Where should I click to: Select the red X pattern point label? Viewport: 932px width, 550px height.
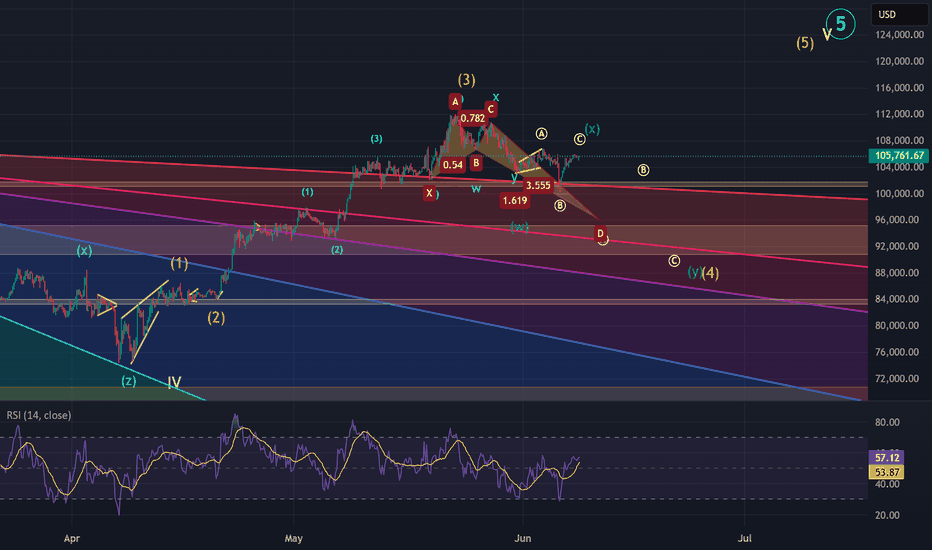(429, 193)
